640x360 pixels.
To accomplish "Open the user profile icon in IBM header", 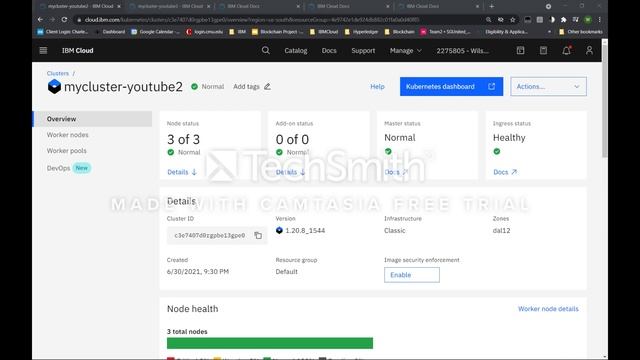I will [x=589, y=50].
